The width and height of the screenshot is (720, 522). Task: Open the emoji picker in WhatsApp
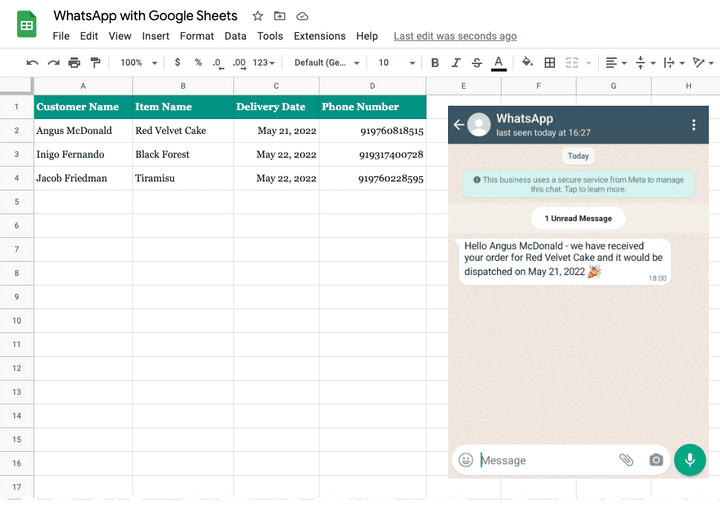click(x=466, y=460)
